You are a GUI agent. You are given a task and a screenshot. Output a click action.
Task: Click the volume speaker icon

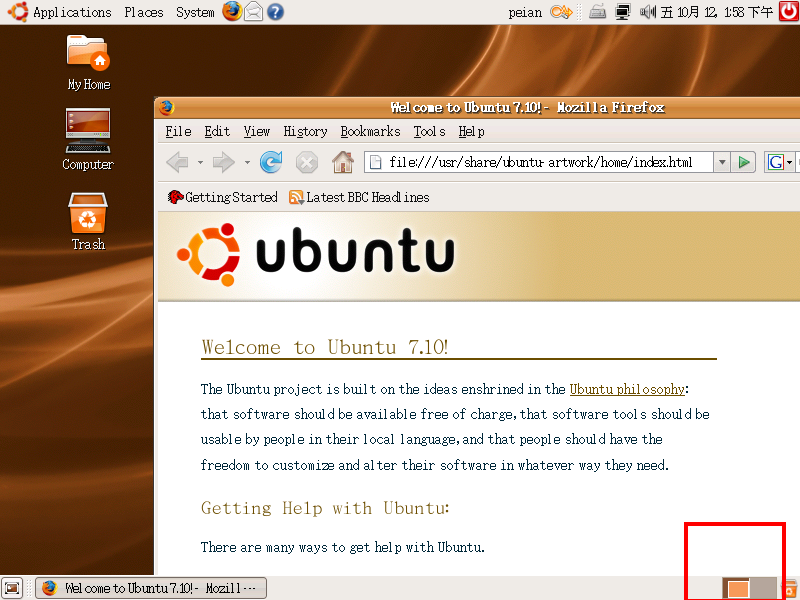[647, 12]
